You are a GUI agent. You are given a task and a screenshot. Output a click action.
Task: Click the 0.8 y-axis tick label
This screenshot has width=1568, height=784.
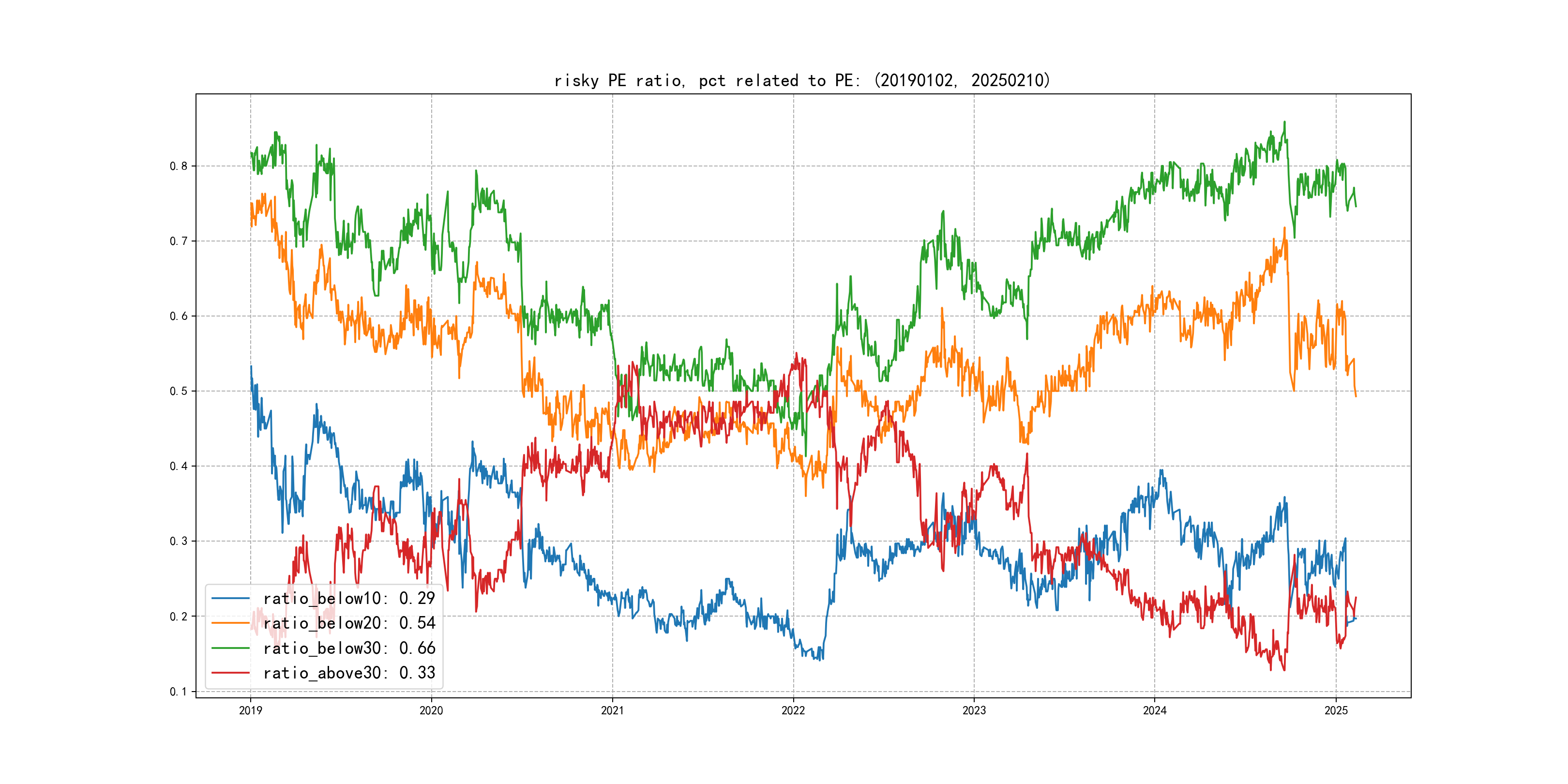(179, 166)
